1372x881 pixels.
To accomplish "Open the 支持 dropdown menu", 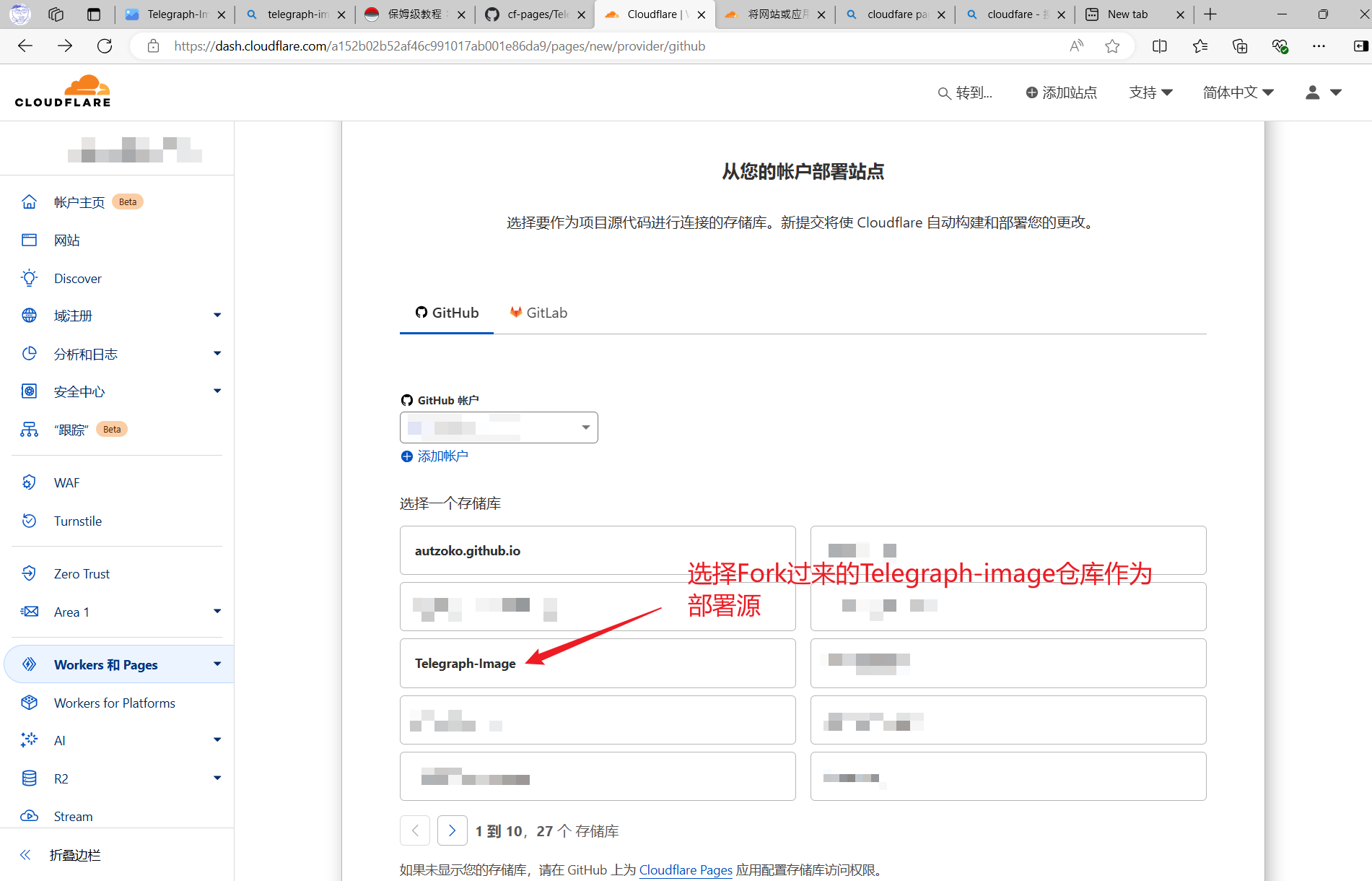I will [1151, 92].
